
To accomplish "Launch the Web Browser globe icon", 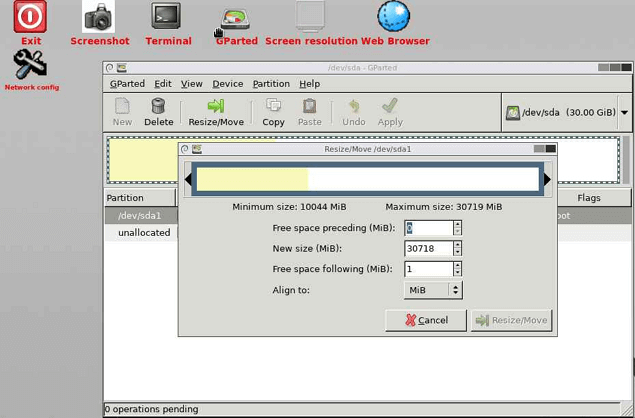I will (393, 18).
